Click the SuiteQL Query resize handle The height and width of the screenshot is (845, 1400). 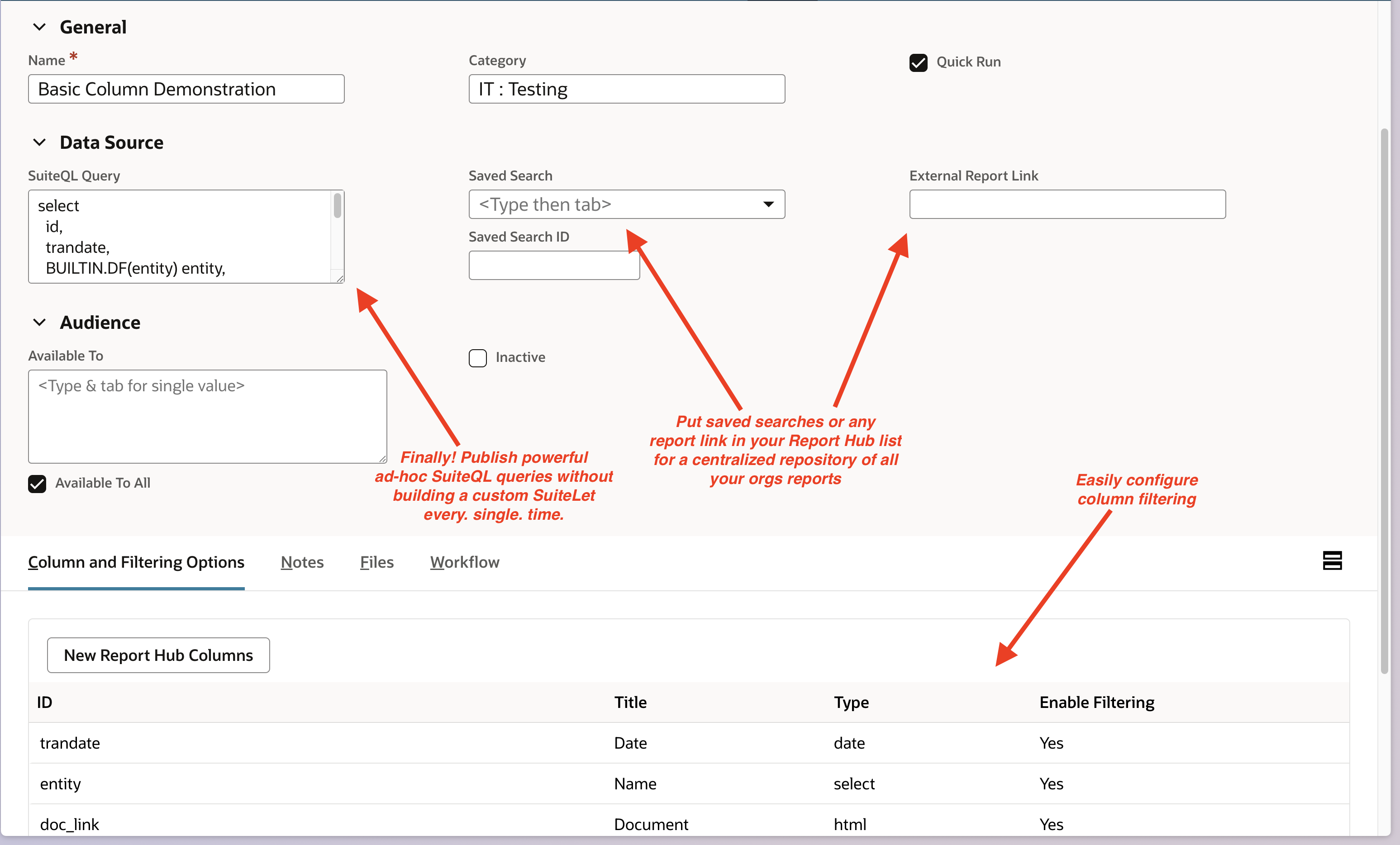(x=340, y=278)
